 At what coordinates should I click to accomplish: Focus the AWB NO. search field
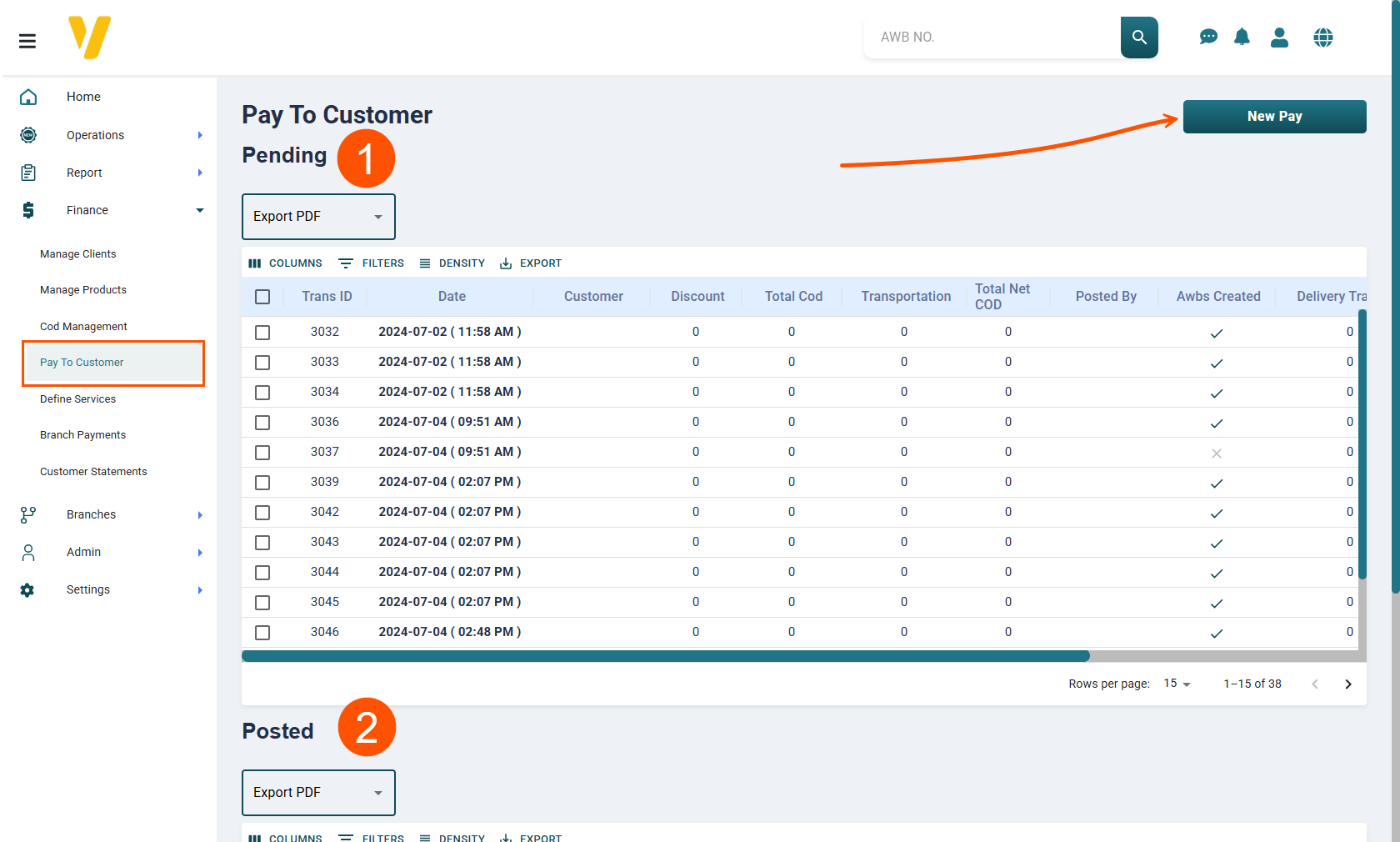[992, 38]
